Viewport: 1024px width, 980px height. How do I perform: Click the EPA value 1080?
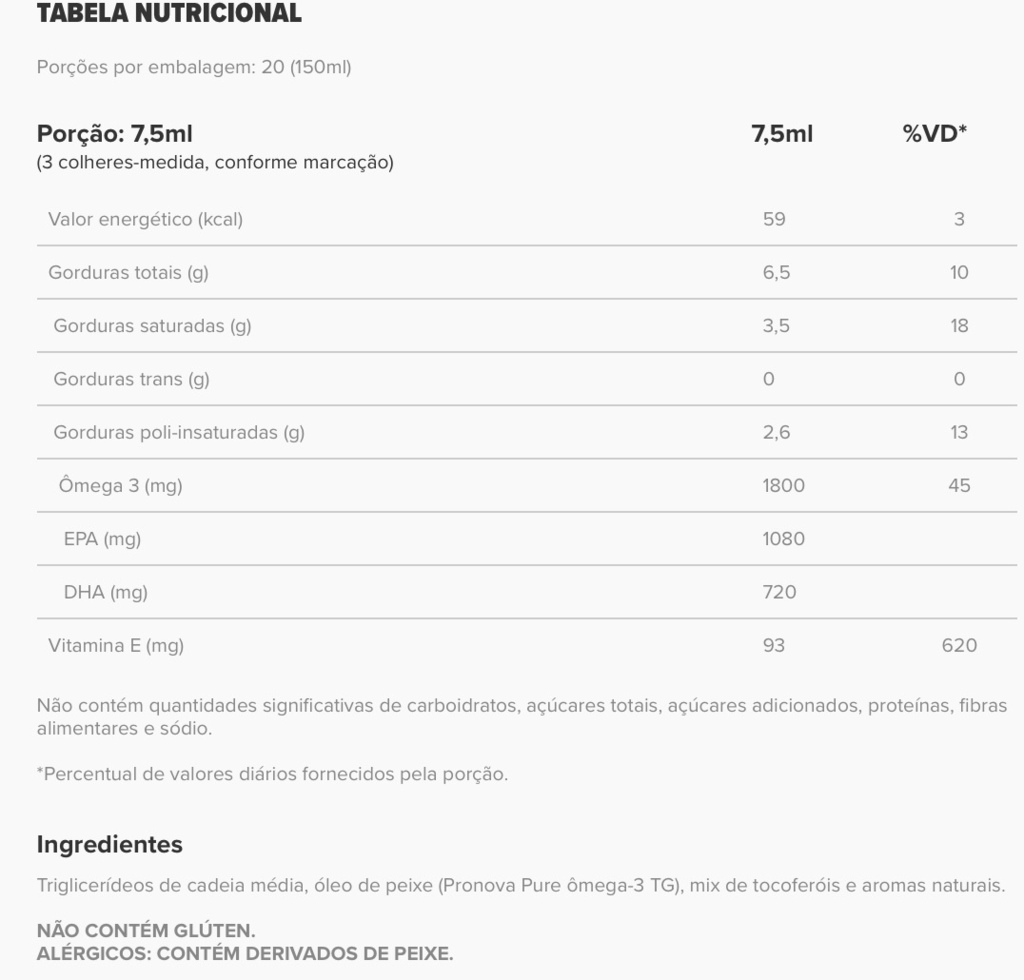pos(784,539)
